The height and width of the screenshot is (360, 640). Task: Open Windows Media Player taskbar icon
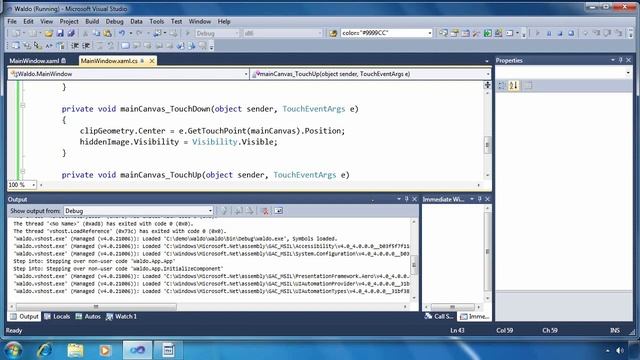click(x=105, y=350)
